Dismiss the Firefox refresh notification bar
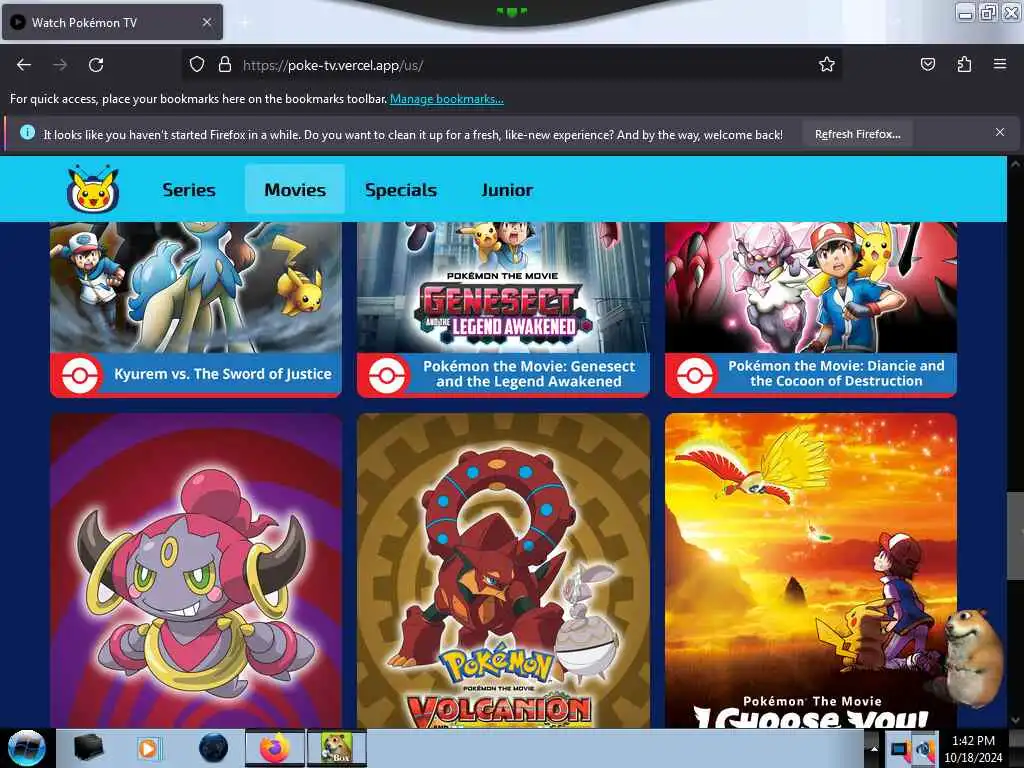This screenshot has height=768, width=1024. coord(1000,133)
